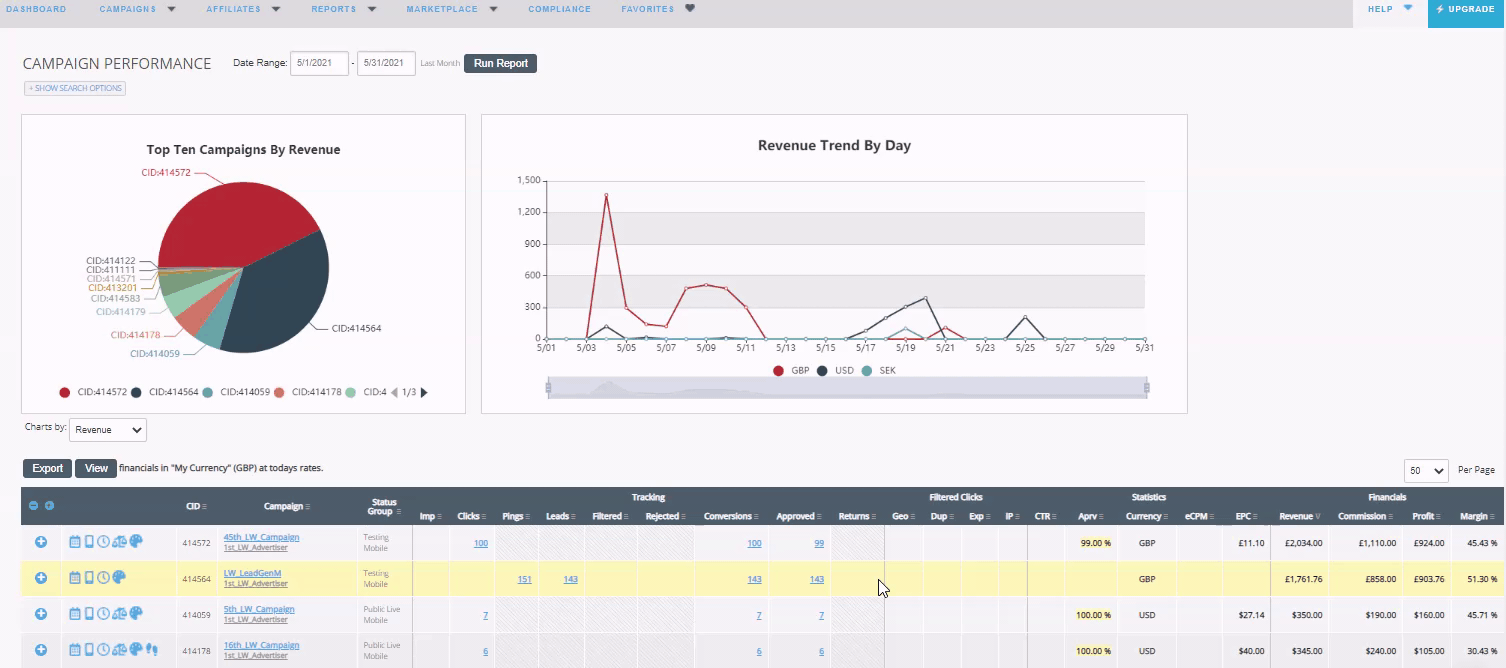Toggle GBP series in revenue trend legend
Viewport: 1506px width, 668px height.
pyautogui.click(x=791, y=371)
